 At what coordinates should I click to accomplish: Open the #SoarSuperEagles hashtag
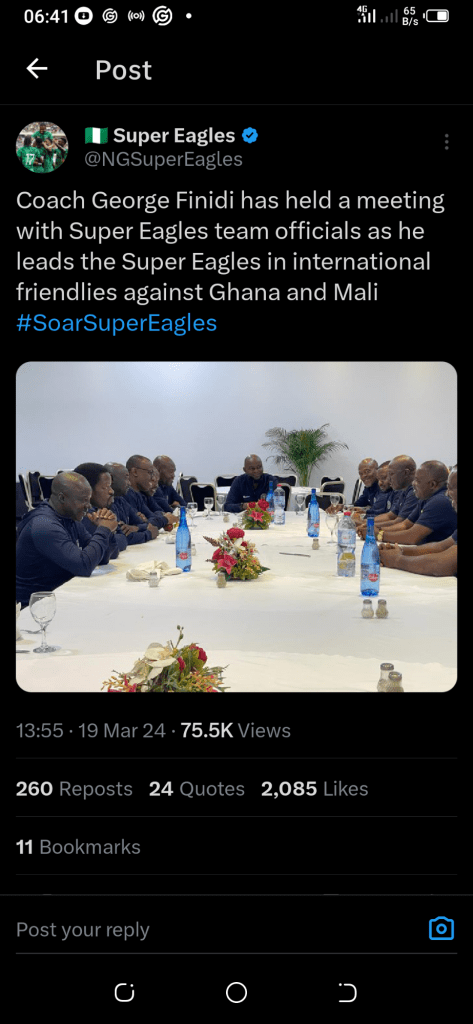(x=116, y=323)
